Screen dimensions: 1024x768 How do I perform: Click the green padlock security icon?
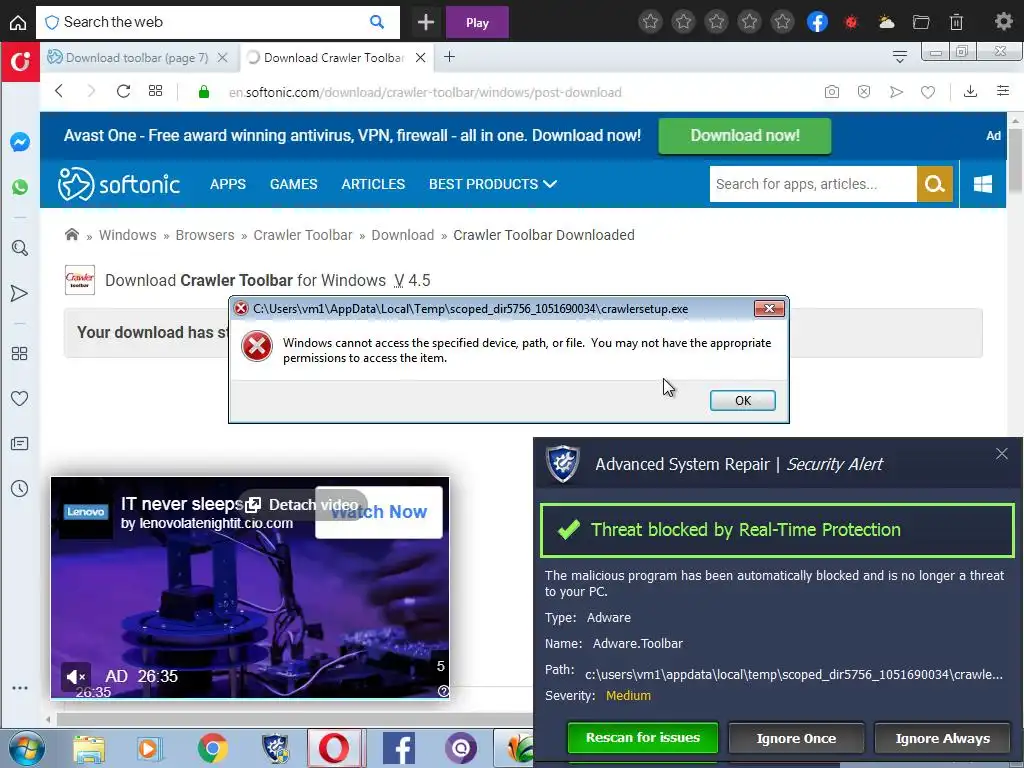coord(203,92)
